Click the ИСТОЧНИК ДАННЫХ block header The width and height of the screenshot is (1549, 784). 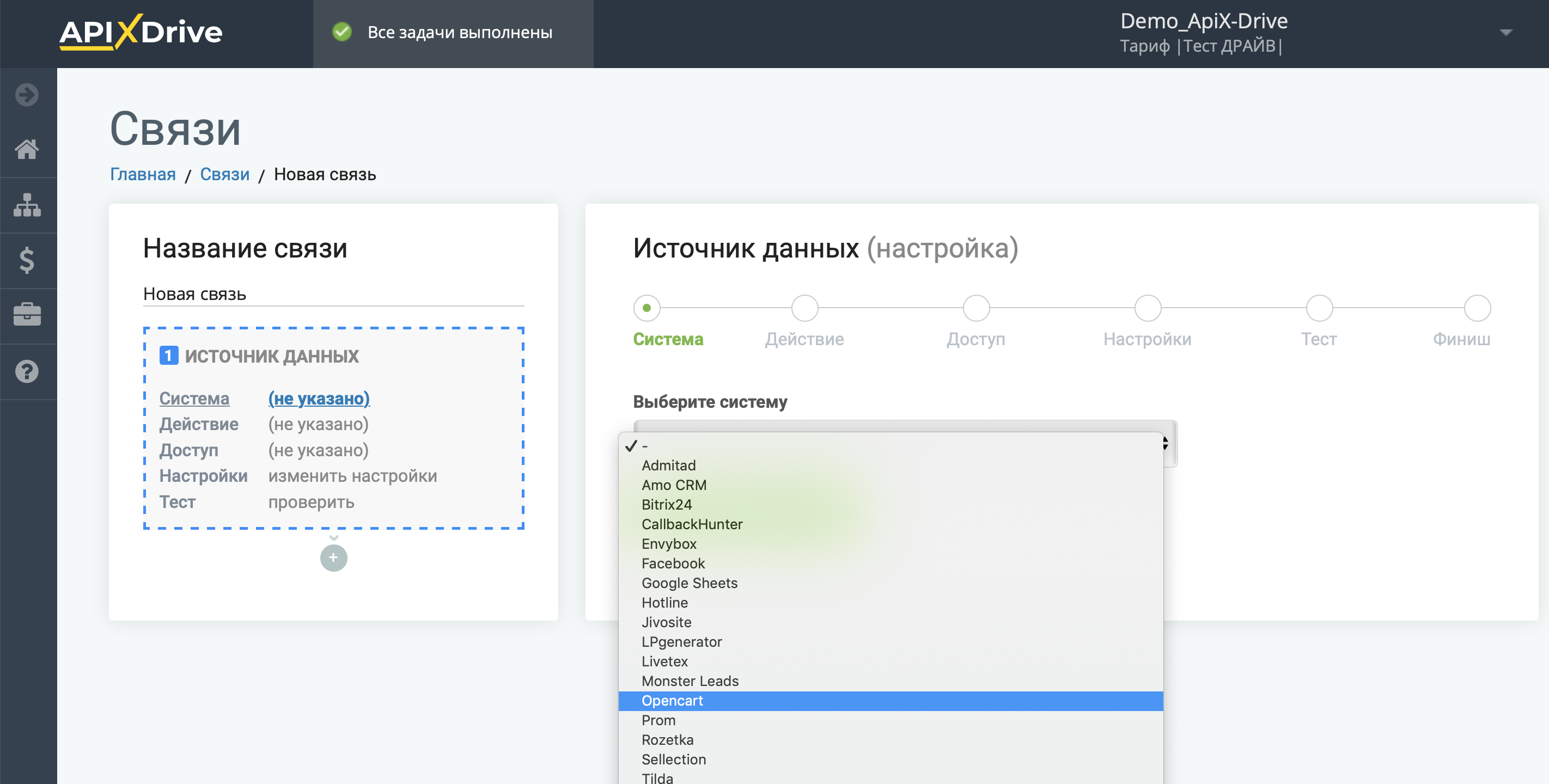[x=259, y=356]
